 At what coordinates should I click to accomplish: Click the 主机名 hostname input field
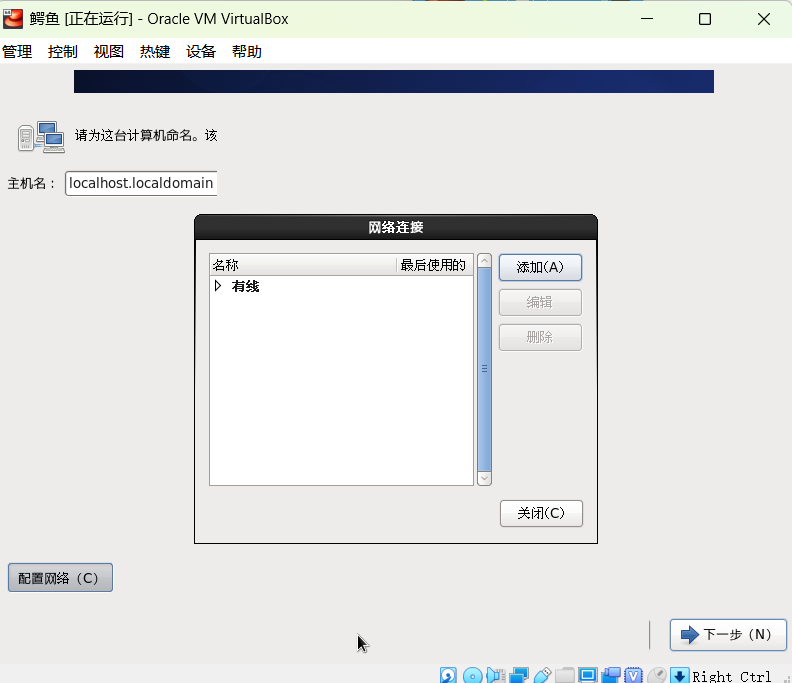[x=141, y=184]
